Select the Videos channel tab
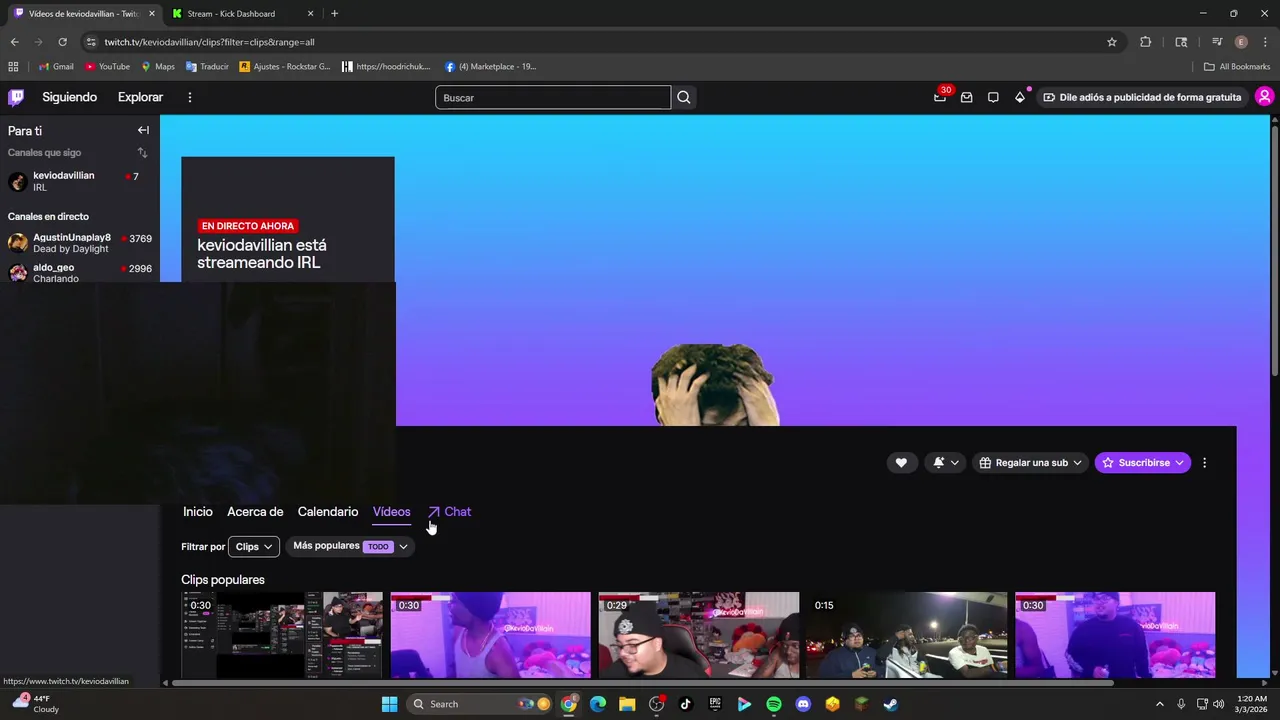The height and width of the screenshot is (720, 1280). point(392,512)
